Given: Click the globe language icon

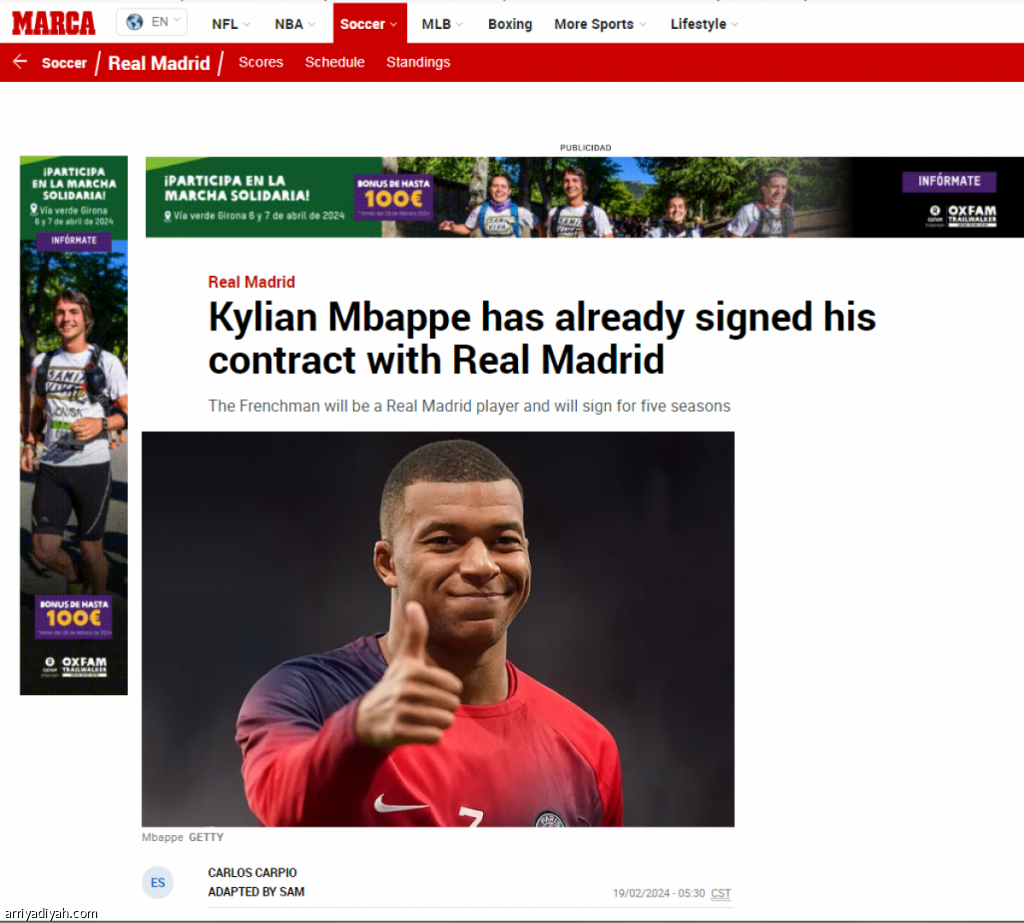Looking at the screenshot, I should 135,22.
